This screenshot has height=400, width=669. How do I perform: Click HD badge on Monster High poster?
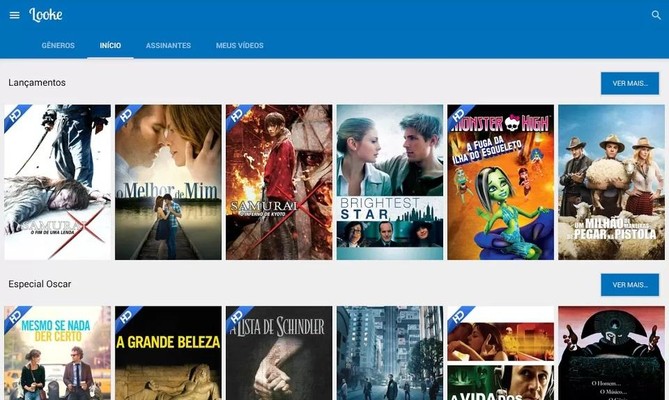[458, 115]
